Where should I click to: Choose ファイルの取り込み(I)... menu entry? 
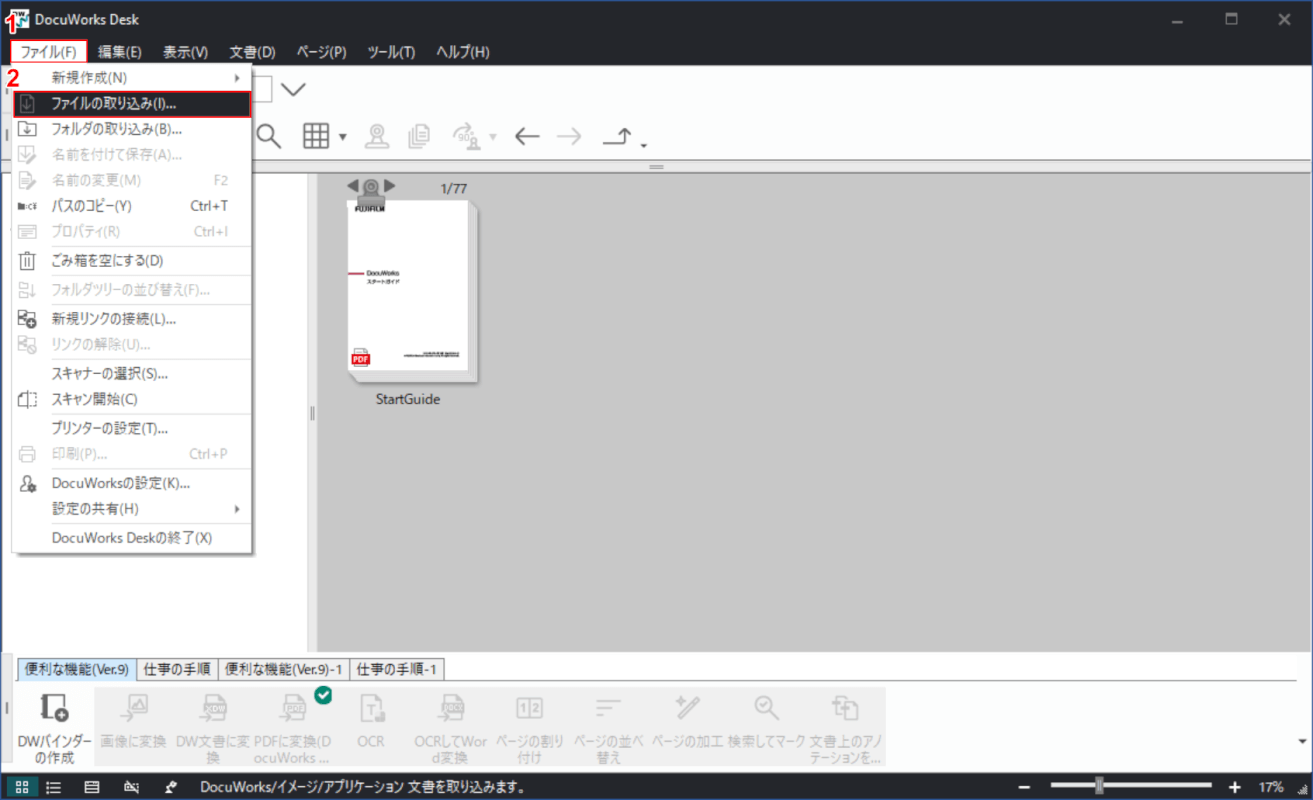[132, 103]
